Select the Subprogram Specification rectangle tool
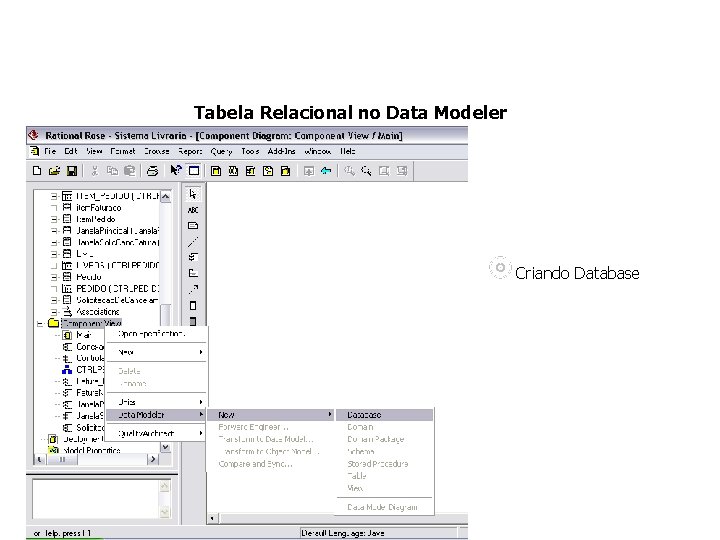This screenshot has height=540, width=720. pos(193,305)
